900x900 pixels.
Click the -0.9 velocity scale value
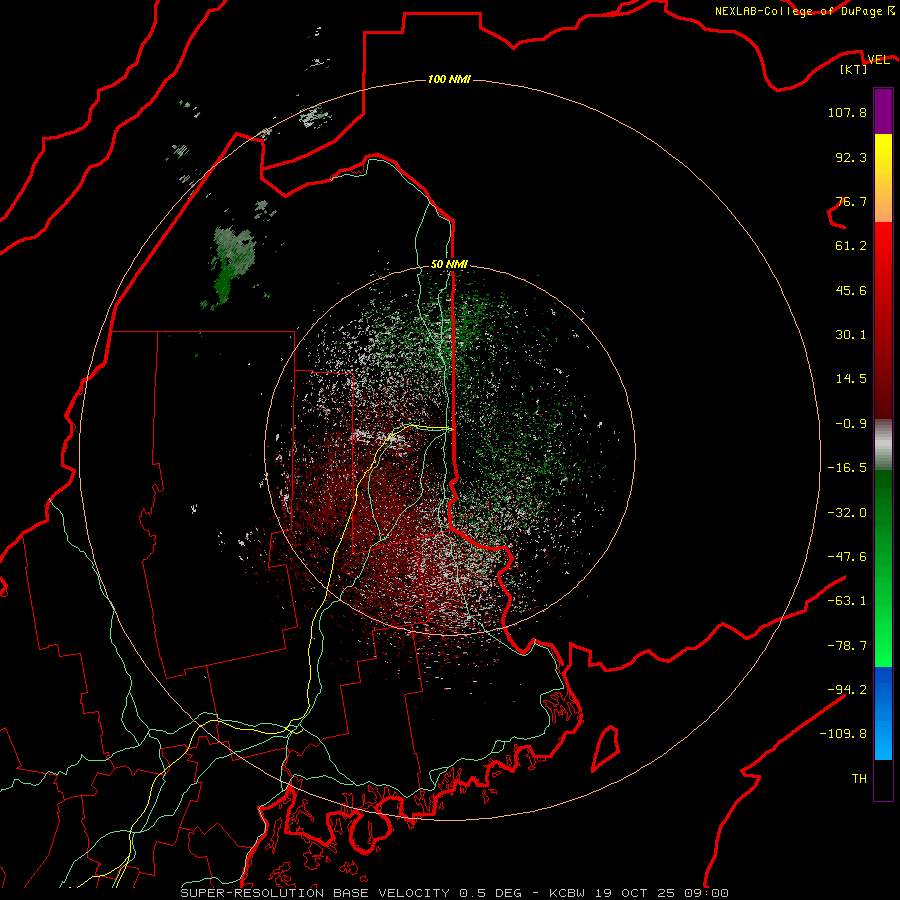tap(851, 424)
